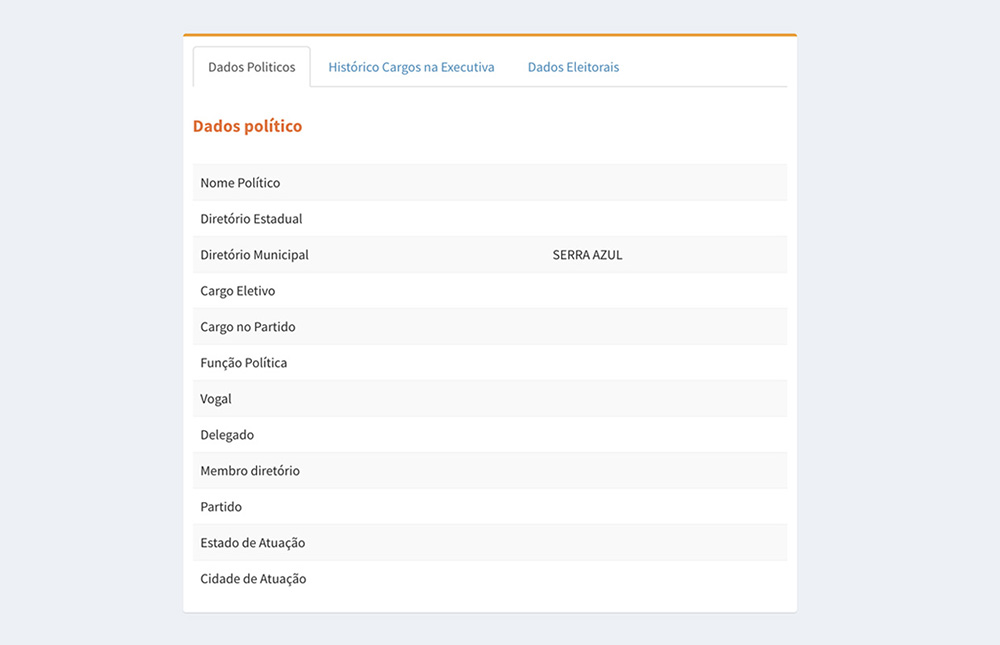Viewport: 1000px width, 645px height.
Task: Click the Estado de Atuação label
Action: (x=253, y=543)
